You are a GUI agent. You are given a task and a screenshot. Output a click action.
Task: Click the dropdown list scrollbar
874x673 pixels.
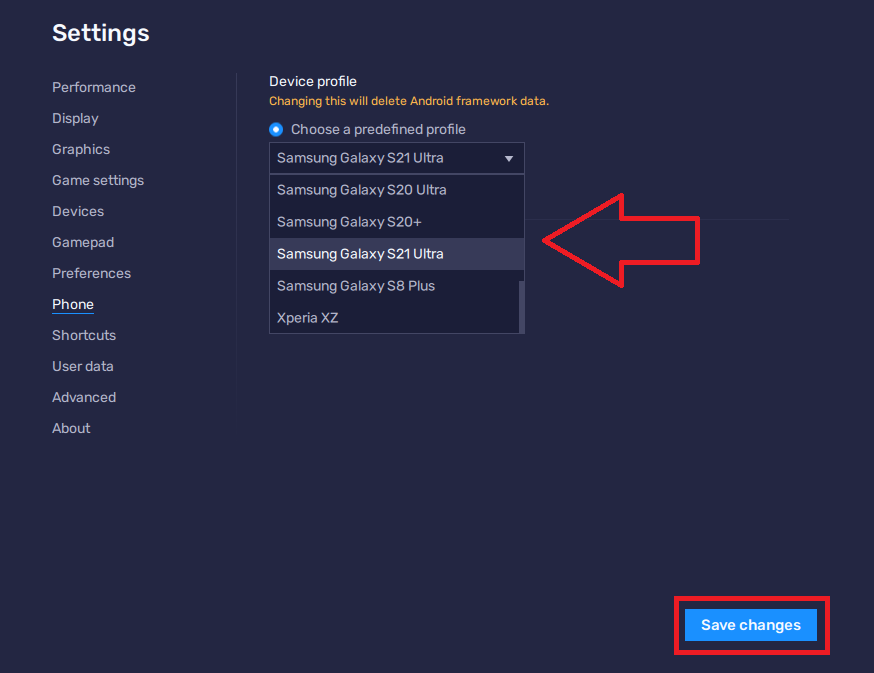pyautogui.click(x=522, y=307)
